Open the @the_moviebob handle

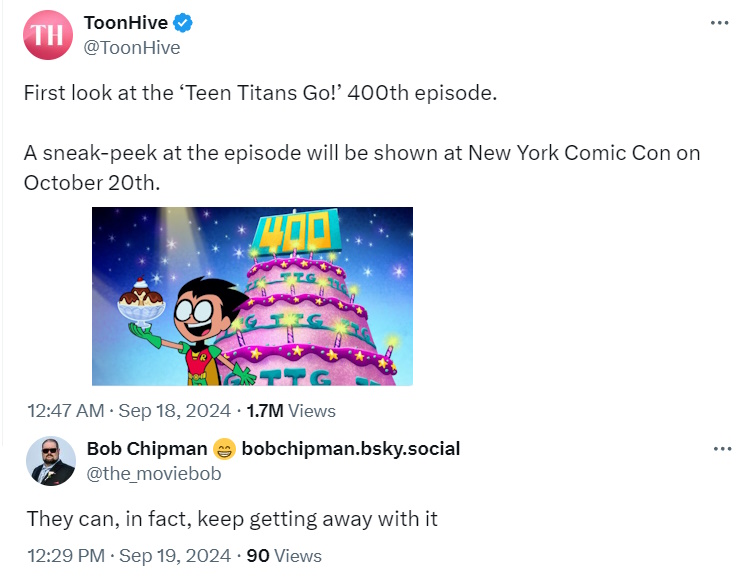click(154, 473)
